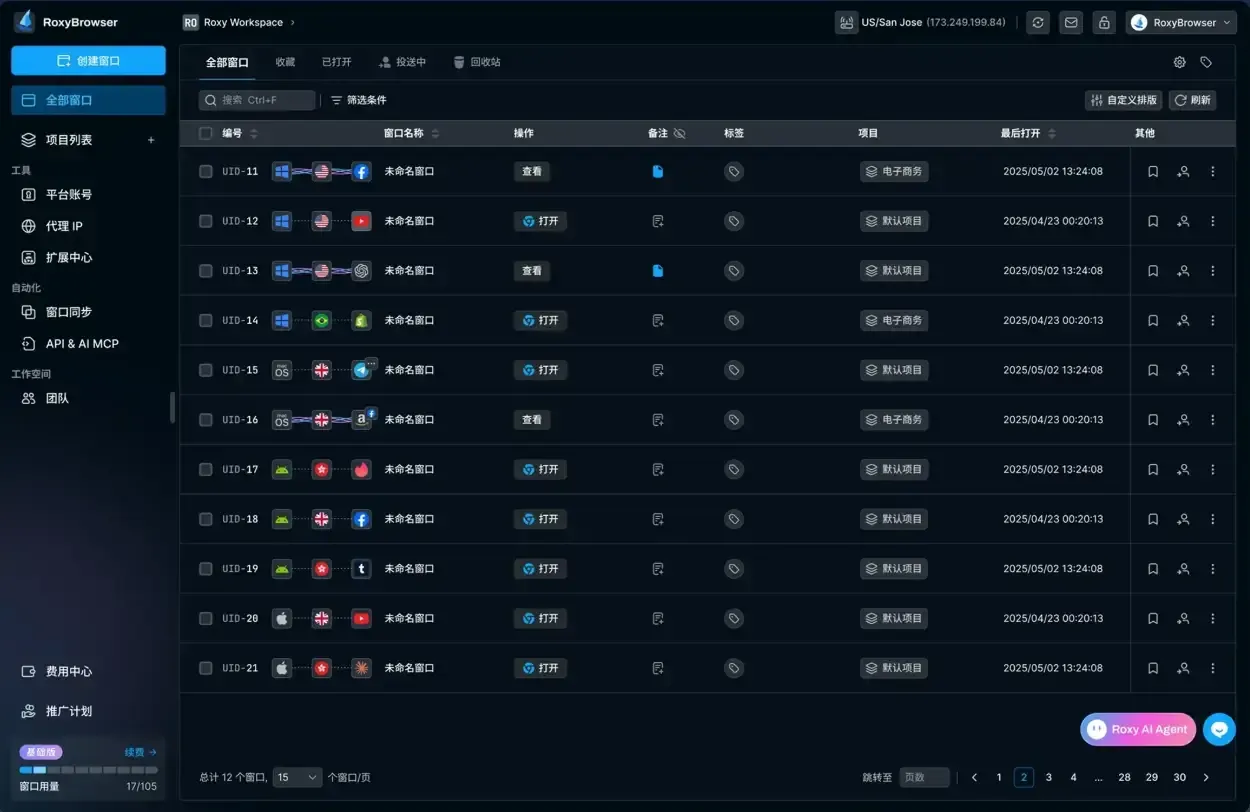This screenshot has width=1250, height=812.
Task: Switch to the 收藏 tab
Action: (x=285, y=62)
